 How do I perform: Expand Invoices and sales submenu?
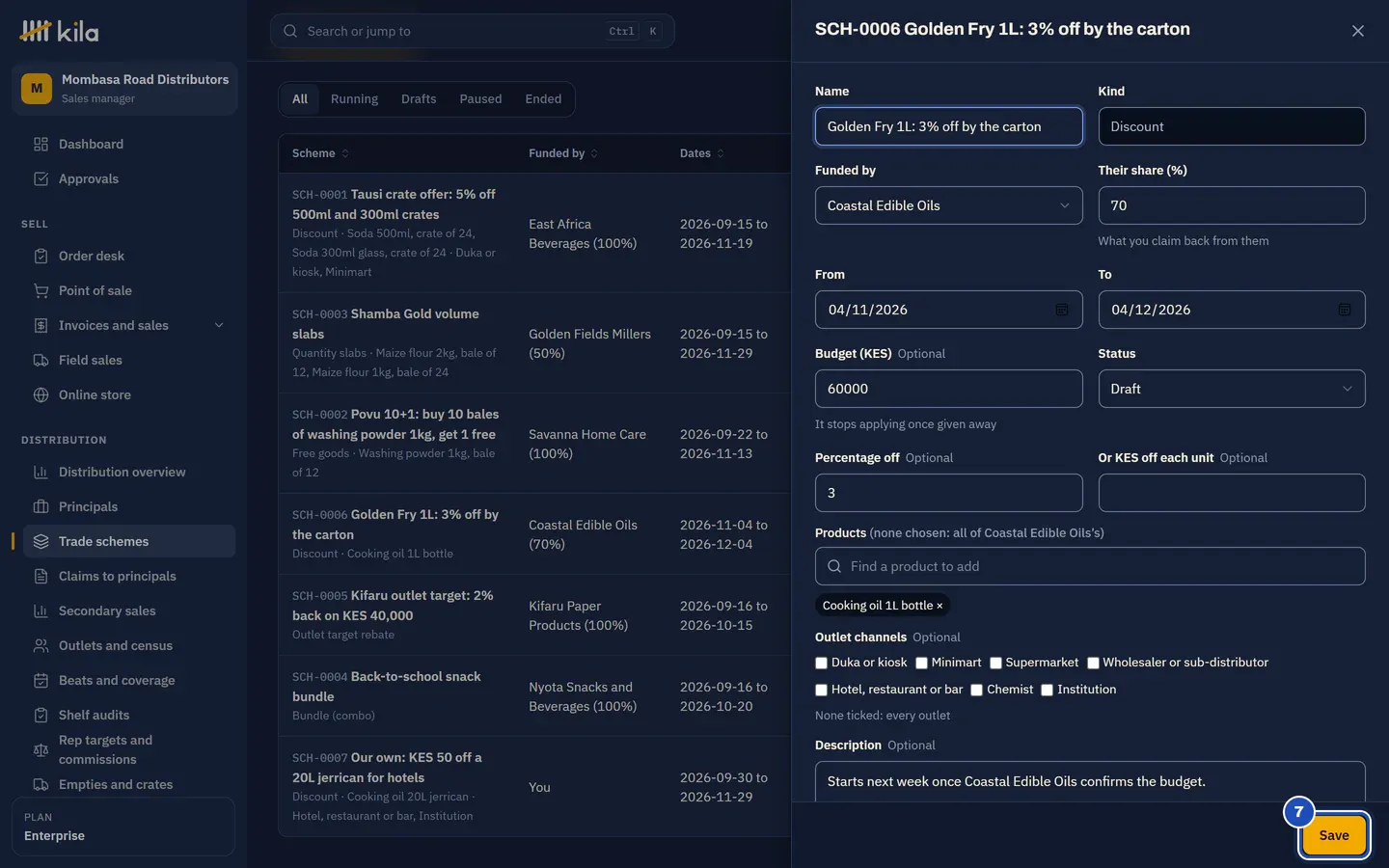pyautogui.click(x=219, y=325)
